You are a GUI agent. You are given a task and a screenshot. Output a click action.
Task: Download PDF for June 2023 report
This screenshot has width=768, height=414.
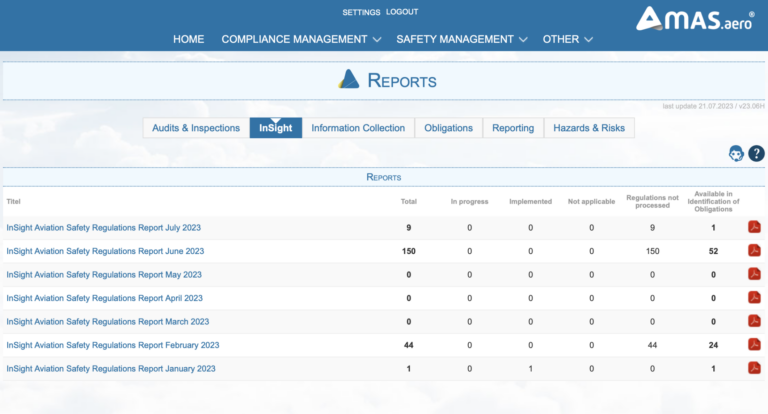754,250
